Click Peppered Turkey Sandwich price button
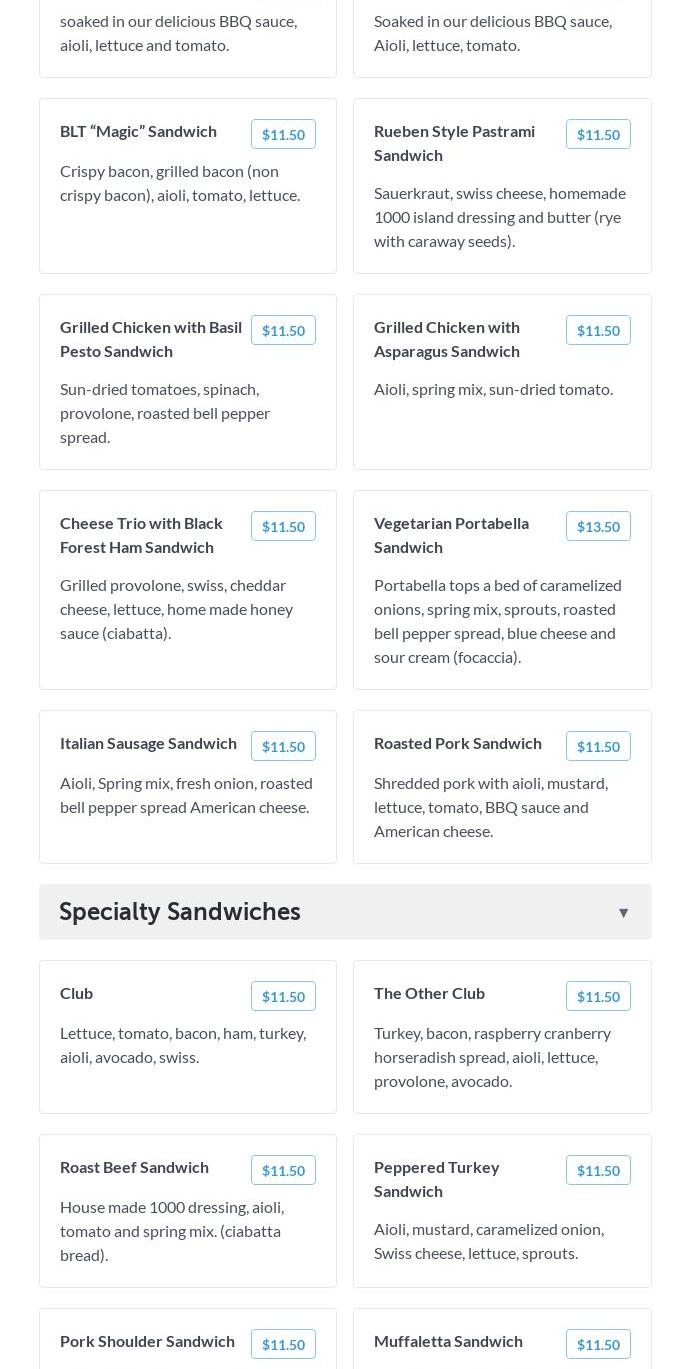The height and width of the screenshot is (1369, 690). pyautogui.click(x=598, y=1170)
